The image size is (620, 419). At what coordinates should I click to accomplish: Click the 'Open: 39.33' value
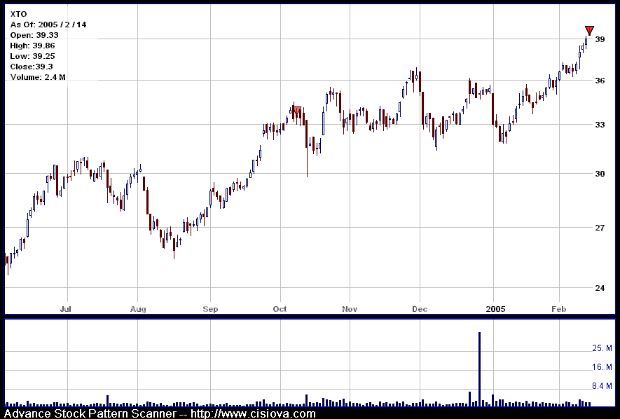coord(34,35)
